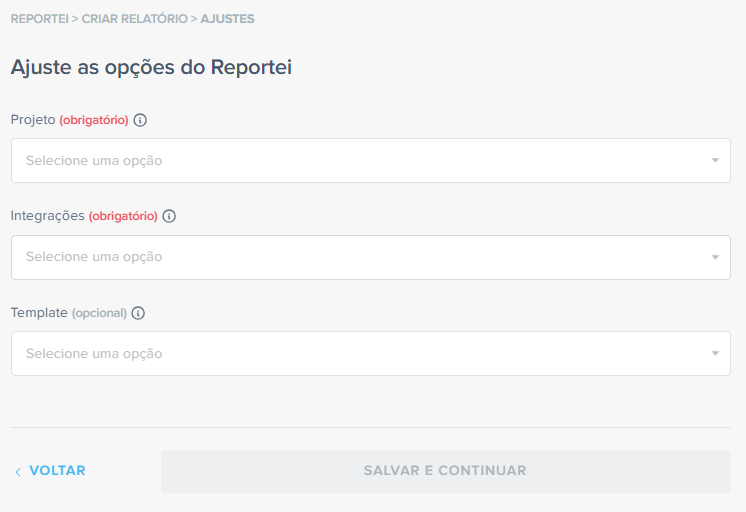Go to REPORTEI in the breadcrumb
The width and height of the screenshot is (746, 512).
pyautogui.click(x=39, y=19)
